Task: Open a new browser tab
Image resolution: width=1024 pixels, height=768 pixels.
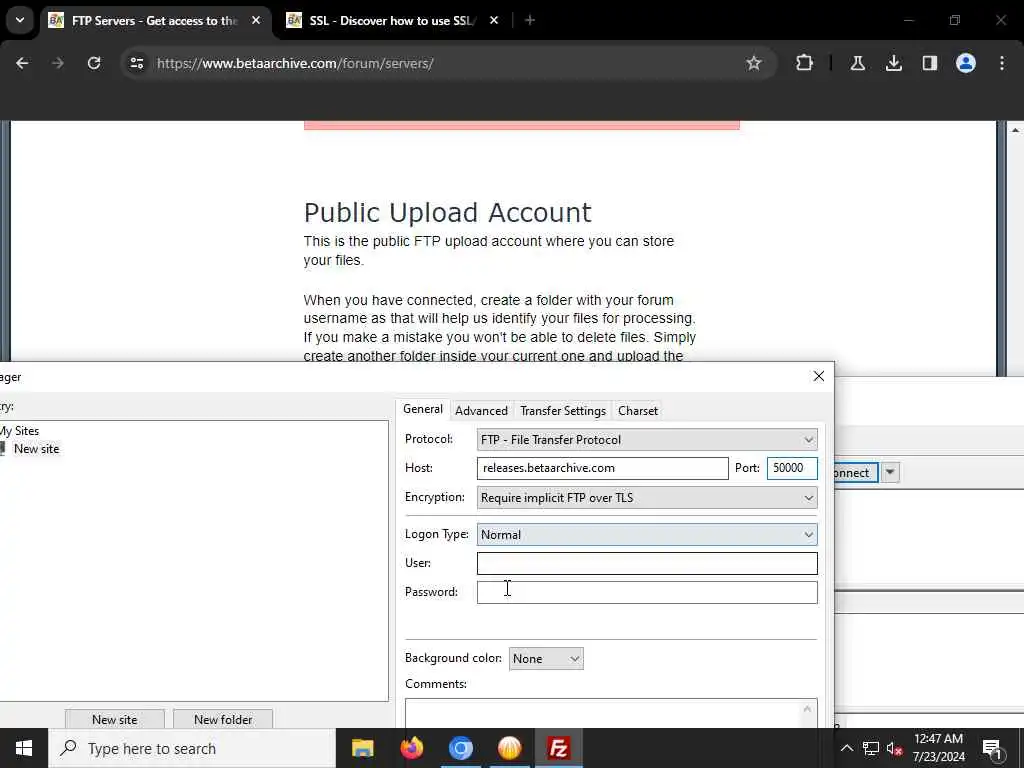Action: point(530,20)
